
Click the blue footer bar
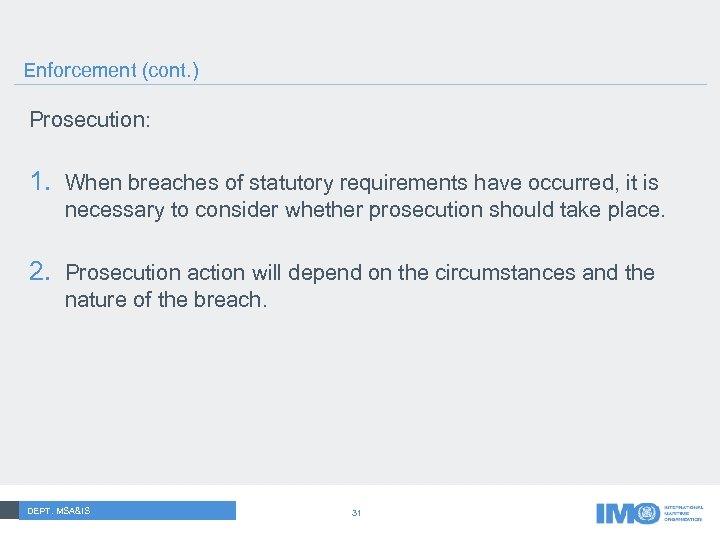pyautogui.click(x=160, y=510)
